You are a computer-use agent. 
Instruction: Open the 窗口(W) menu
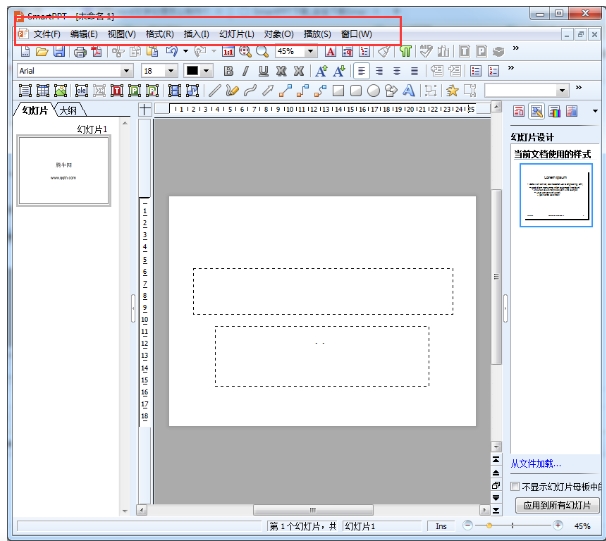(x=357, y=34)
